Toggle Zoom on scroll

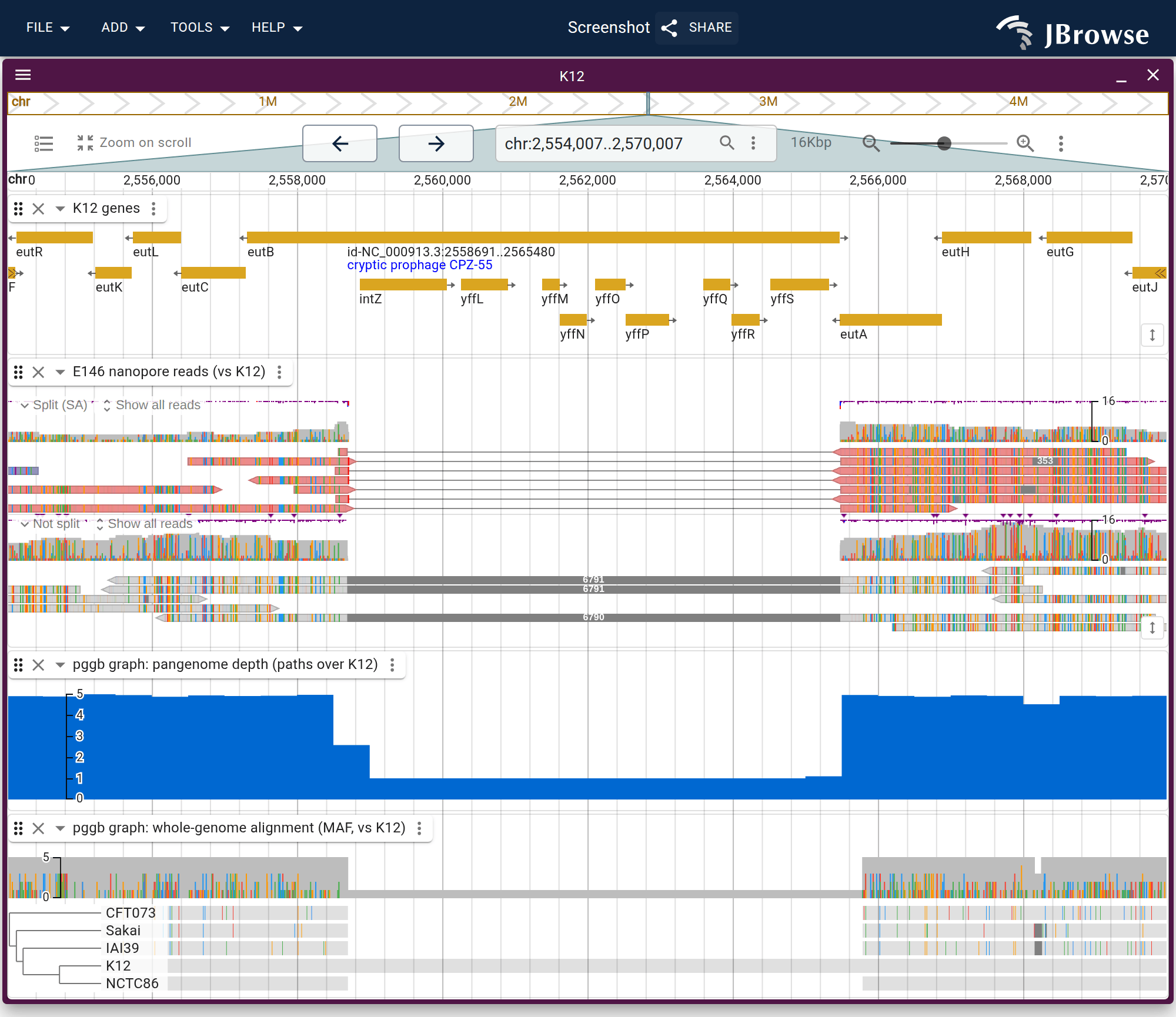pos(135,143)
